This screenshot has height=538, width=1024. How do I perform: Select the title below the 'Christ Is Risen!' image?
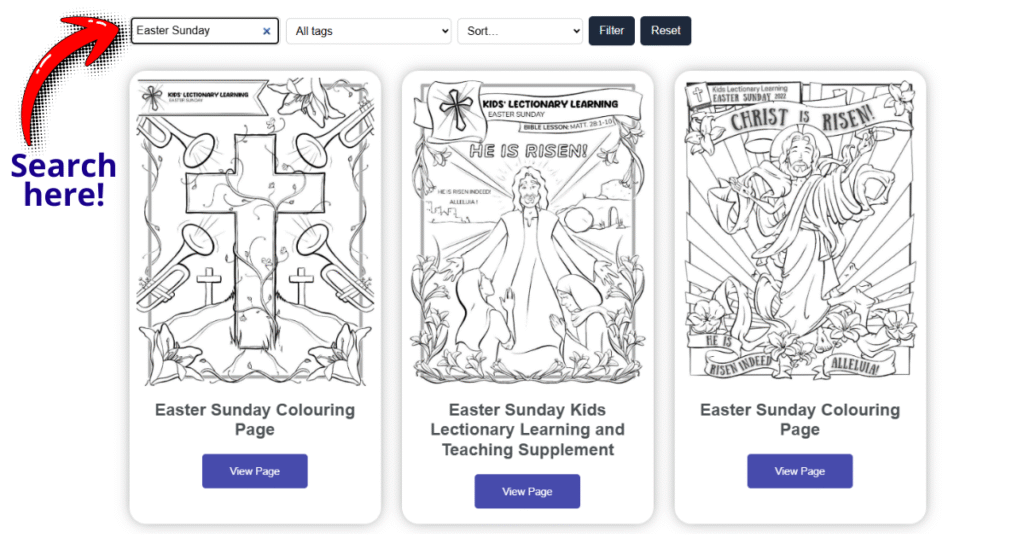799,420
